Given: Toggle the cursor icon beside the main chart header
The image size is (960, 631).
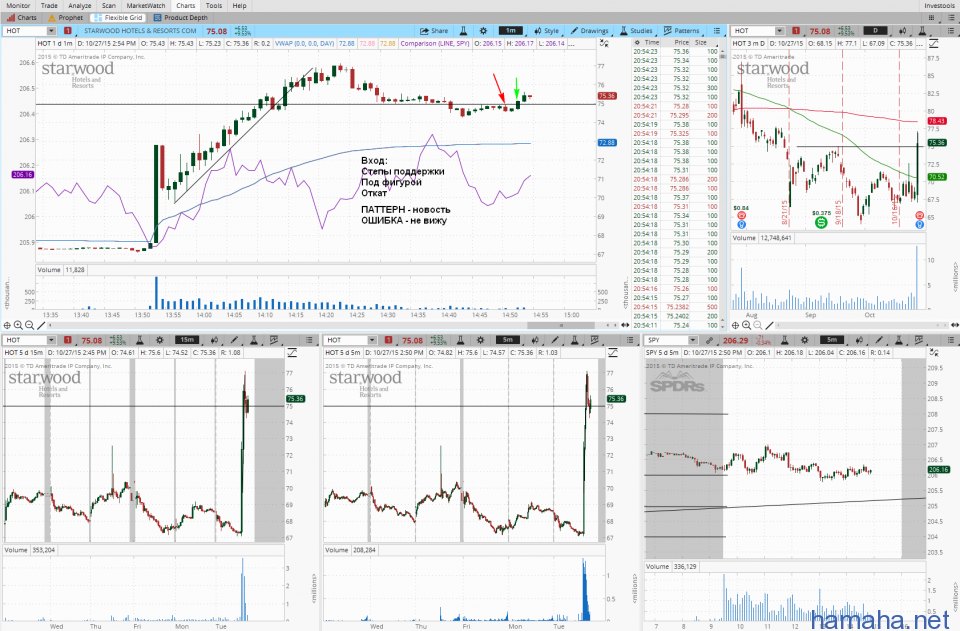Looking at the screenshot, I should (x=604, y=43).
